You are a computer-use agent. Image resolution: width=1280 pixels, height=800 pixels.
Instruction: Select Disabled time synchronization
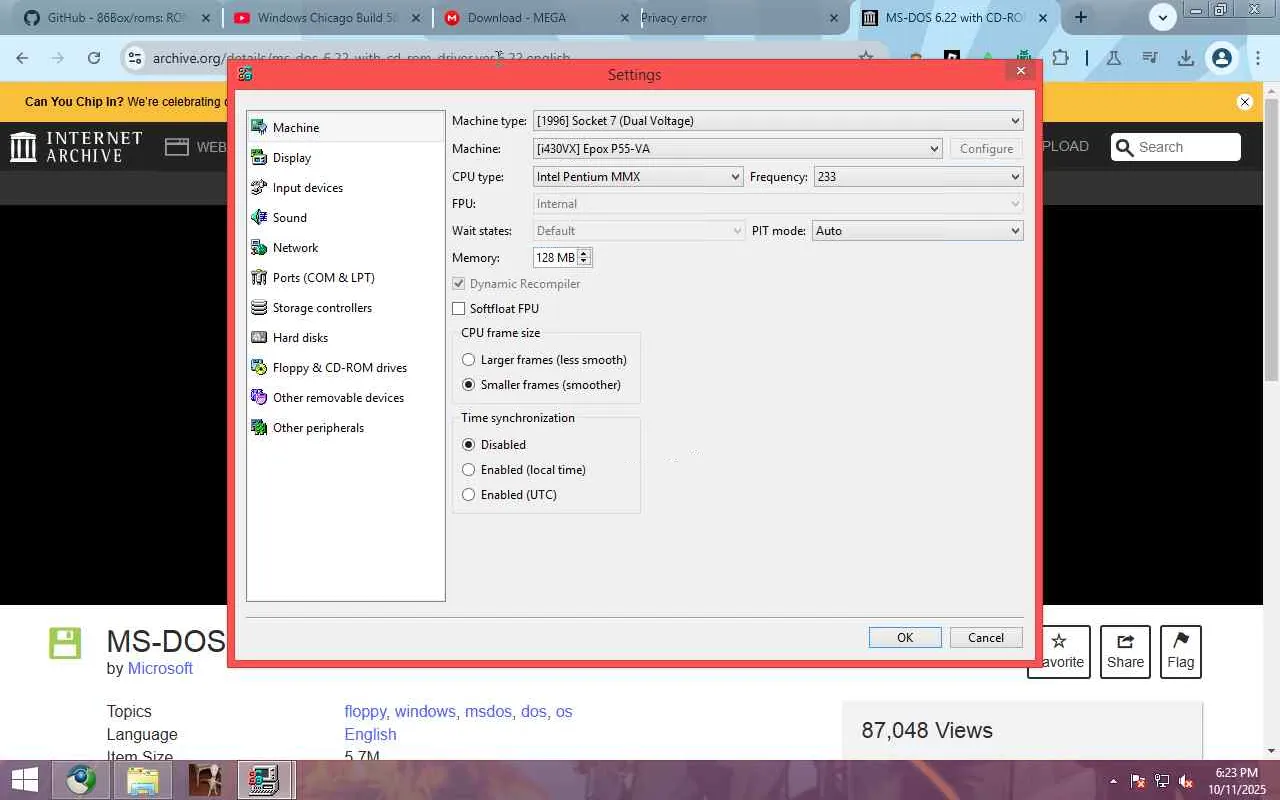(468, 445)
